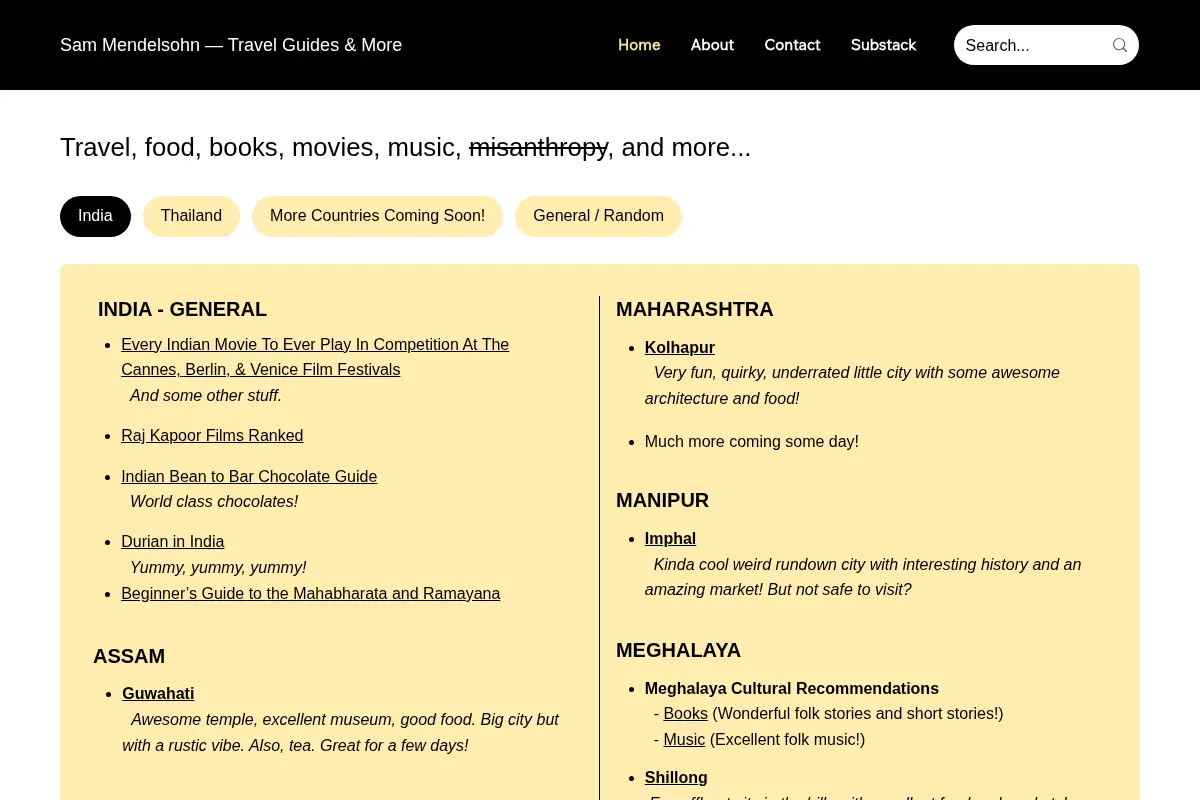Open Raj Kapoor Films Ranked link
This screenshot has height=800, width=1200.
(x=212, y=436)
